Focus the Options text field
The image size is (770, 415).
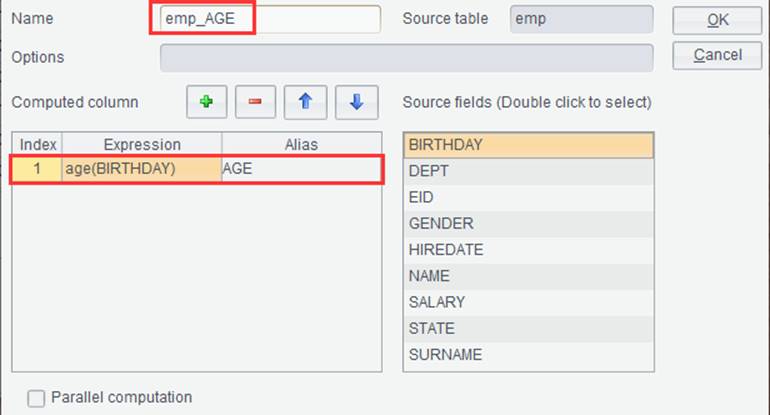[x=407, y=57]
